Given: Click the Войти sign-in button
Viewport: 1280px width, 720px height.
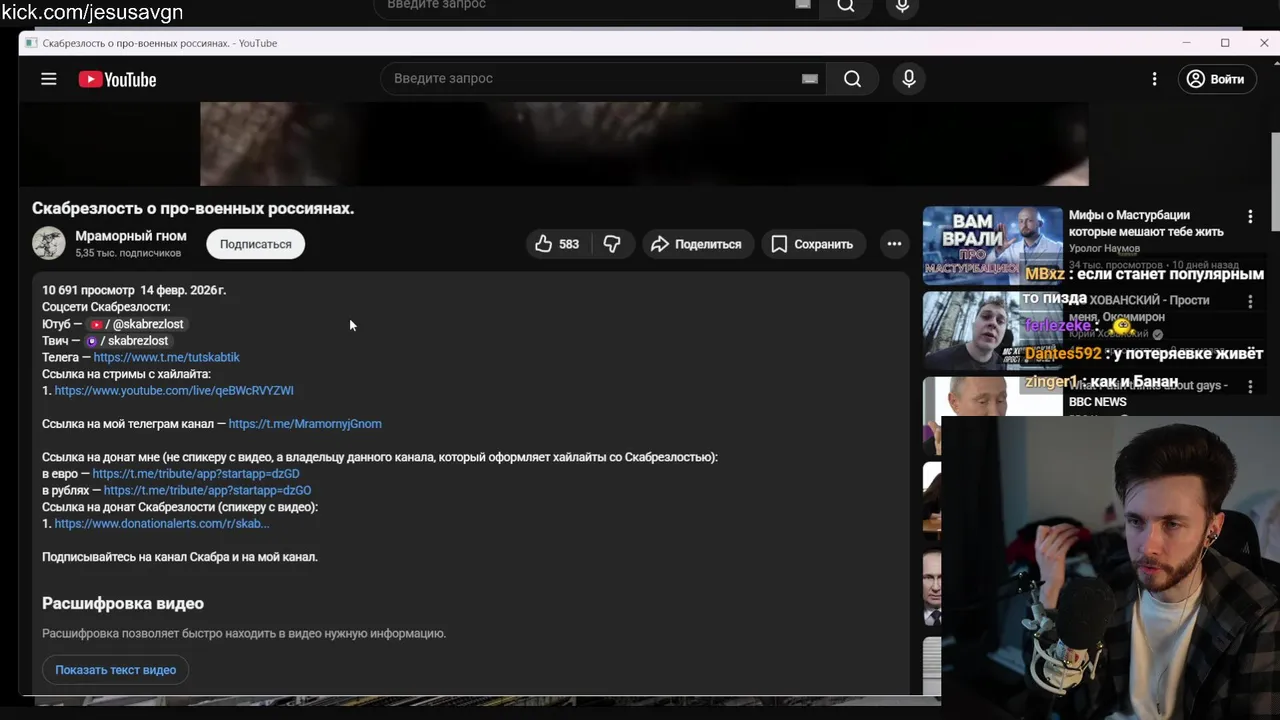Looking at the screenshot, I should [x=1215, y=79].
